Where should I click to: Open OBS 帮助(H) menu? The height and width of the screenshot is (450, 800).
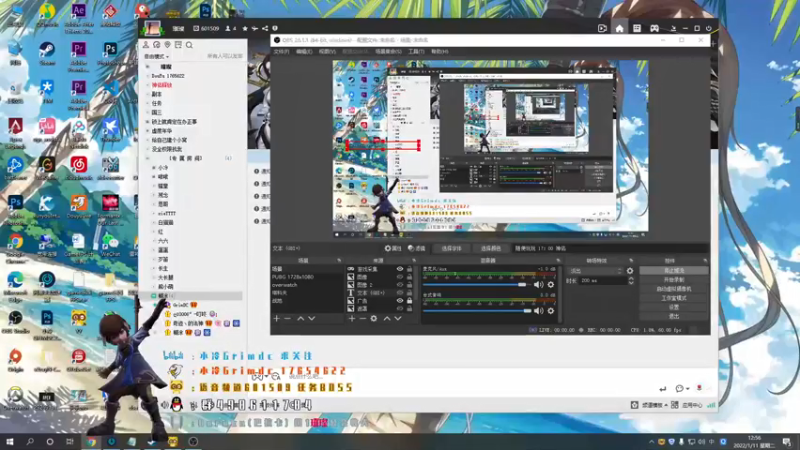[x=439, y=52]
